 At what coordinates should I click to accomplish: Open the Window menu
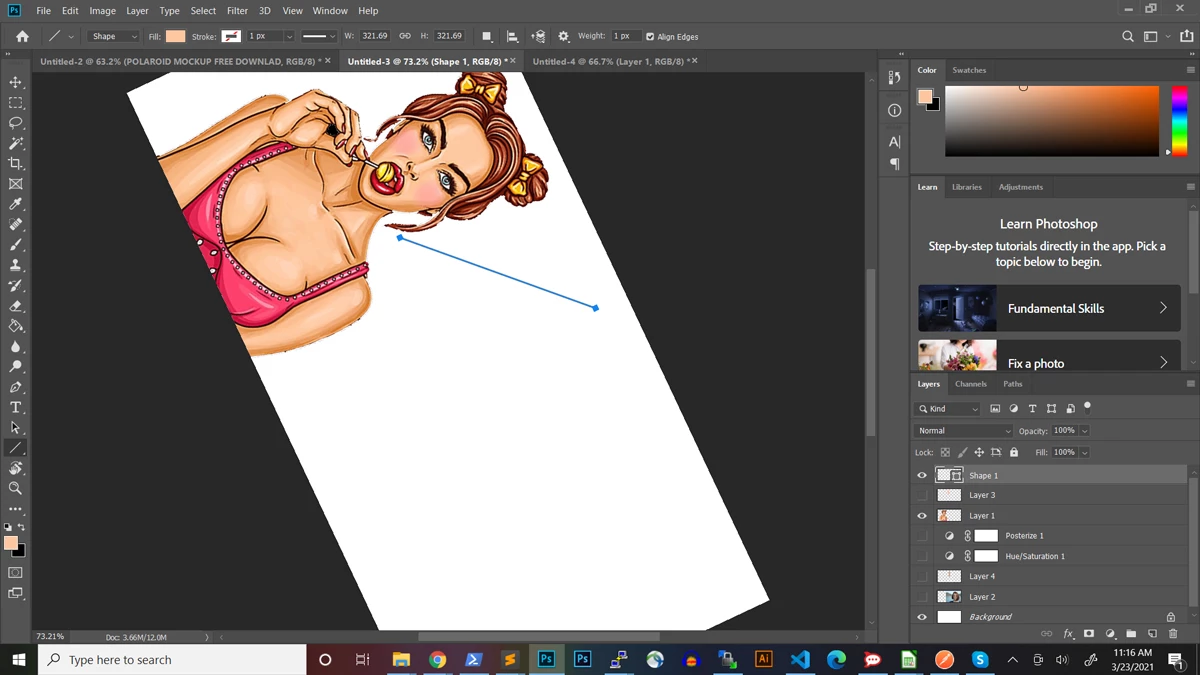(x=330, y=11)
